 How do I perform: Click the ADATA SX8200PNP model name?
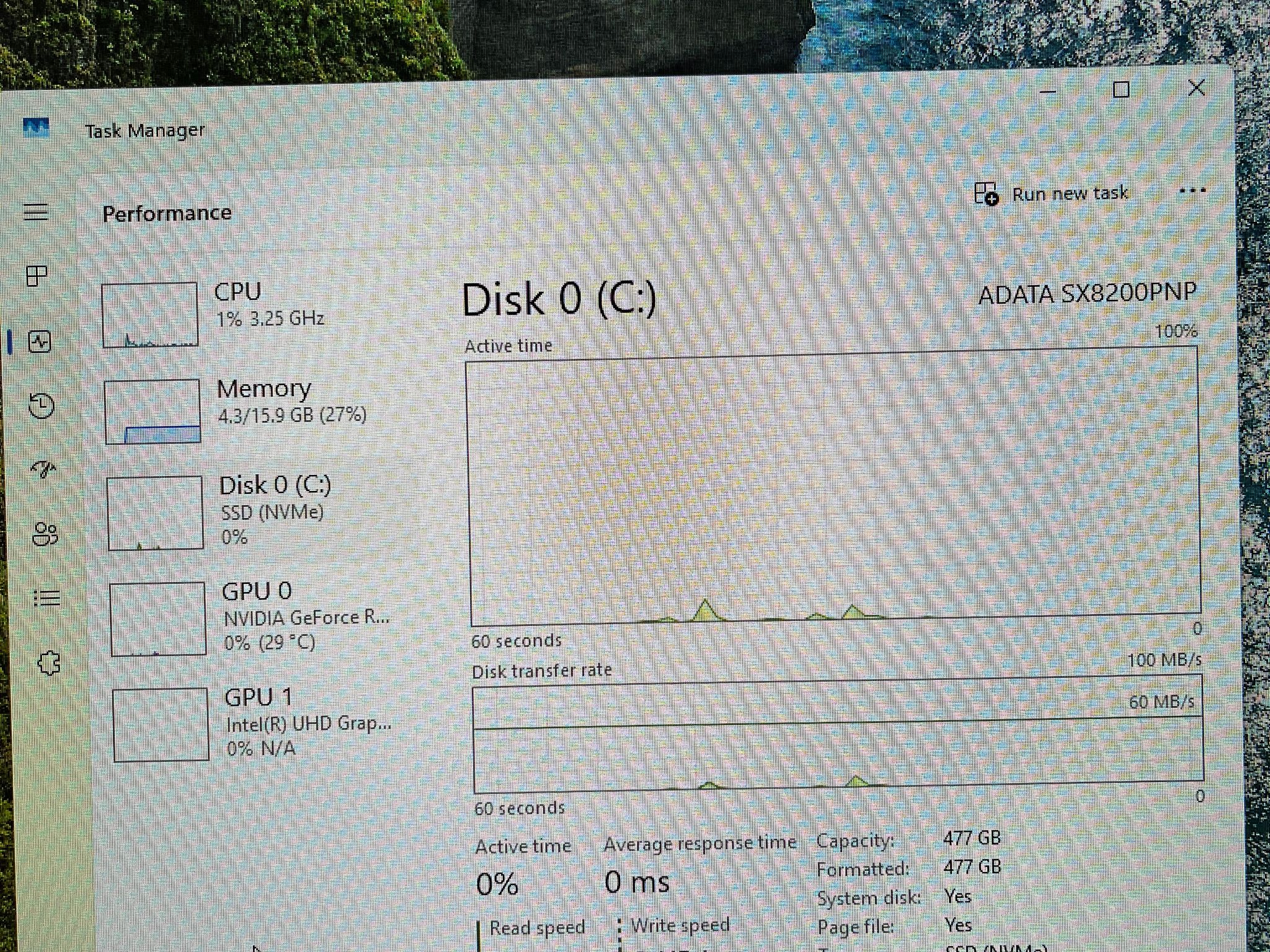pyautogui.click(x=1086, y=292)
